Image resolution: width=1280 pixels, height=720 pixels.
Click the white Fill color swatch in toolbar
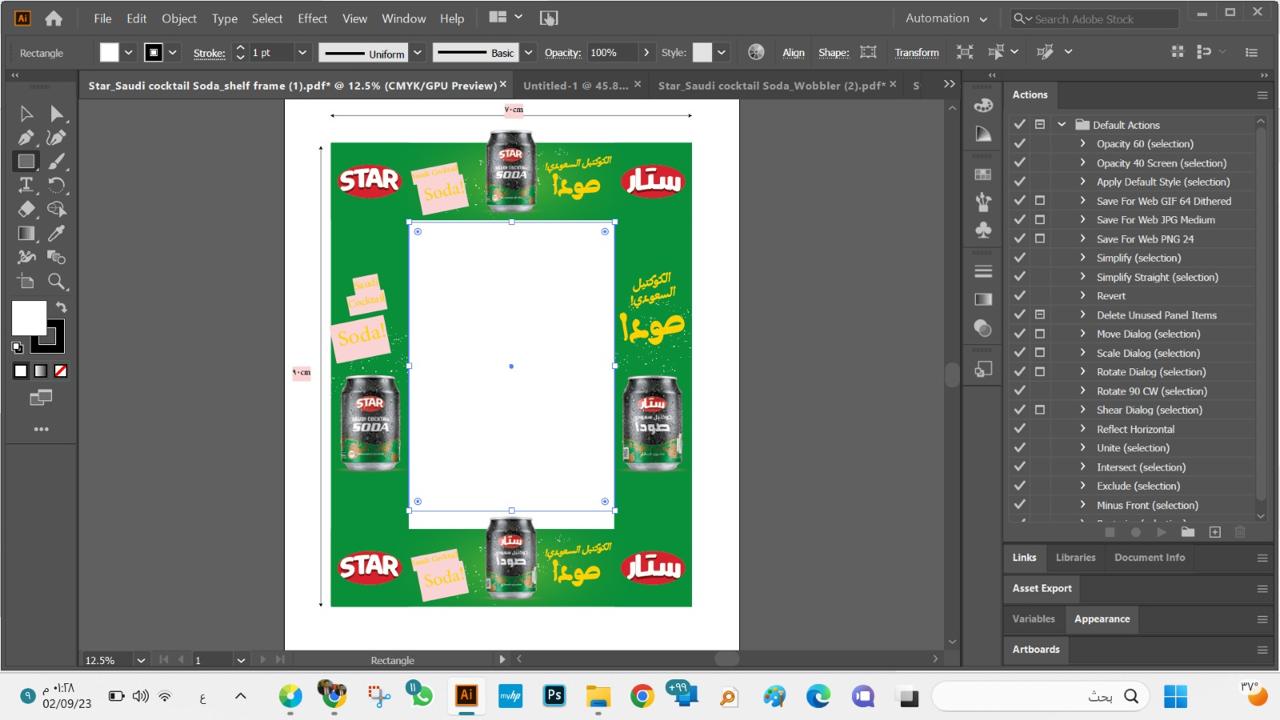pos(28,318)
